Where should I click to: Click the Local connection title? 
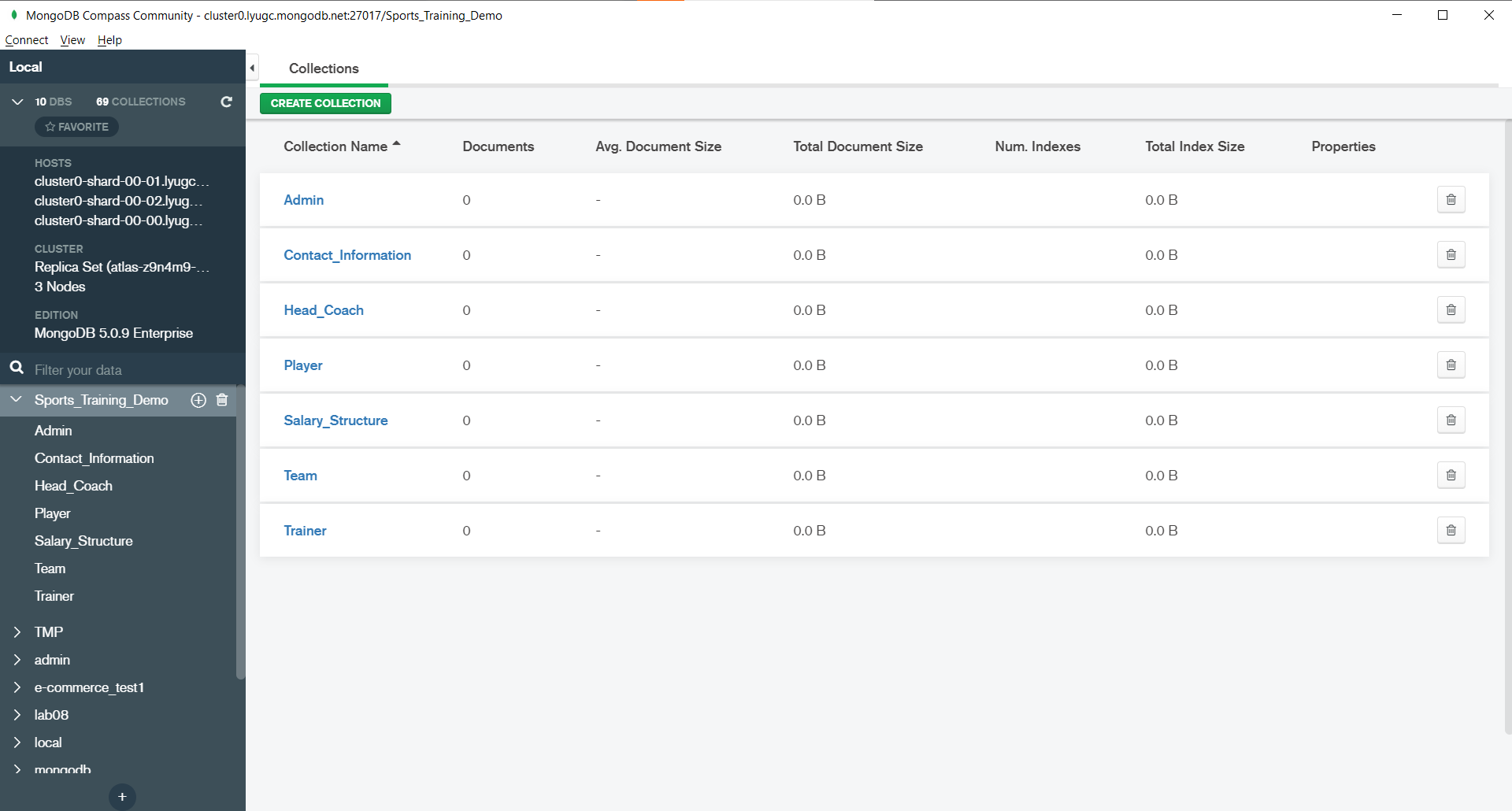click(x=25, y=67)
